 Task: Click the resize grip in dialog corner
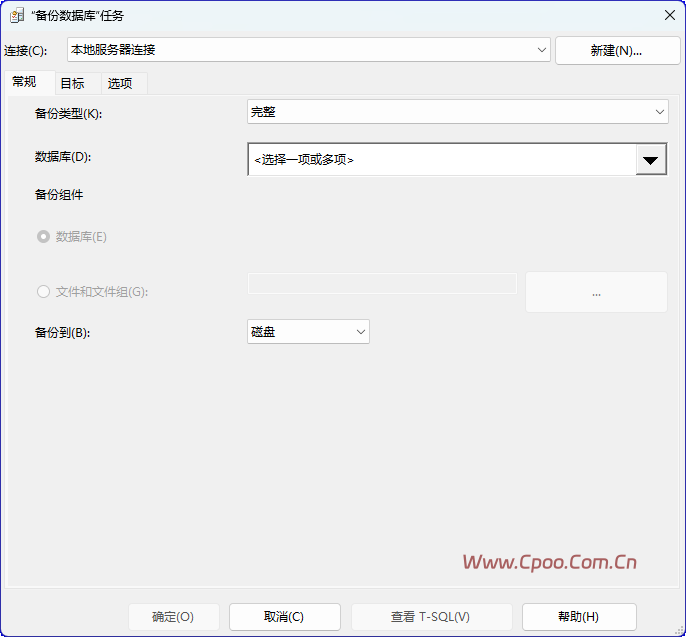pyautogui.click(x=679, y=631)
